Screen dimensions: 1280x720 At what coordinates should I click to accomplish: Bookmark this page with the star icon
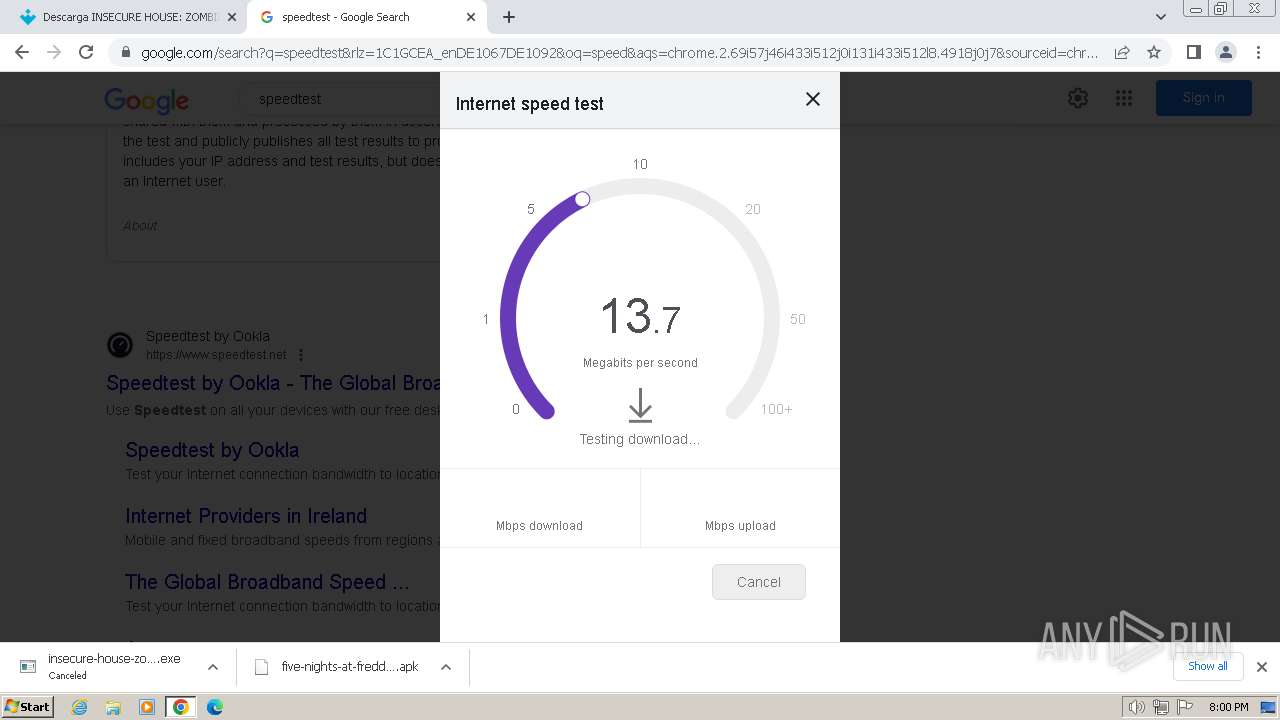pyautogui.click(x=1154, y=52)
